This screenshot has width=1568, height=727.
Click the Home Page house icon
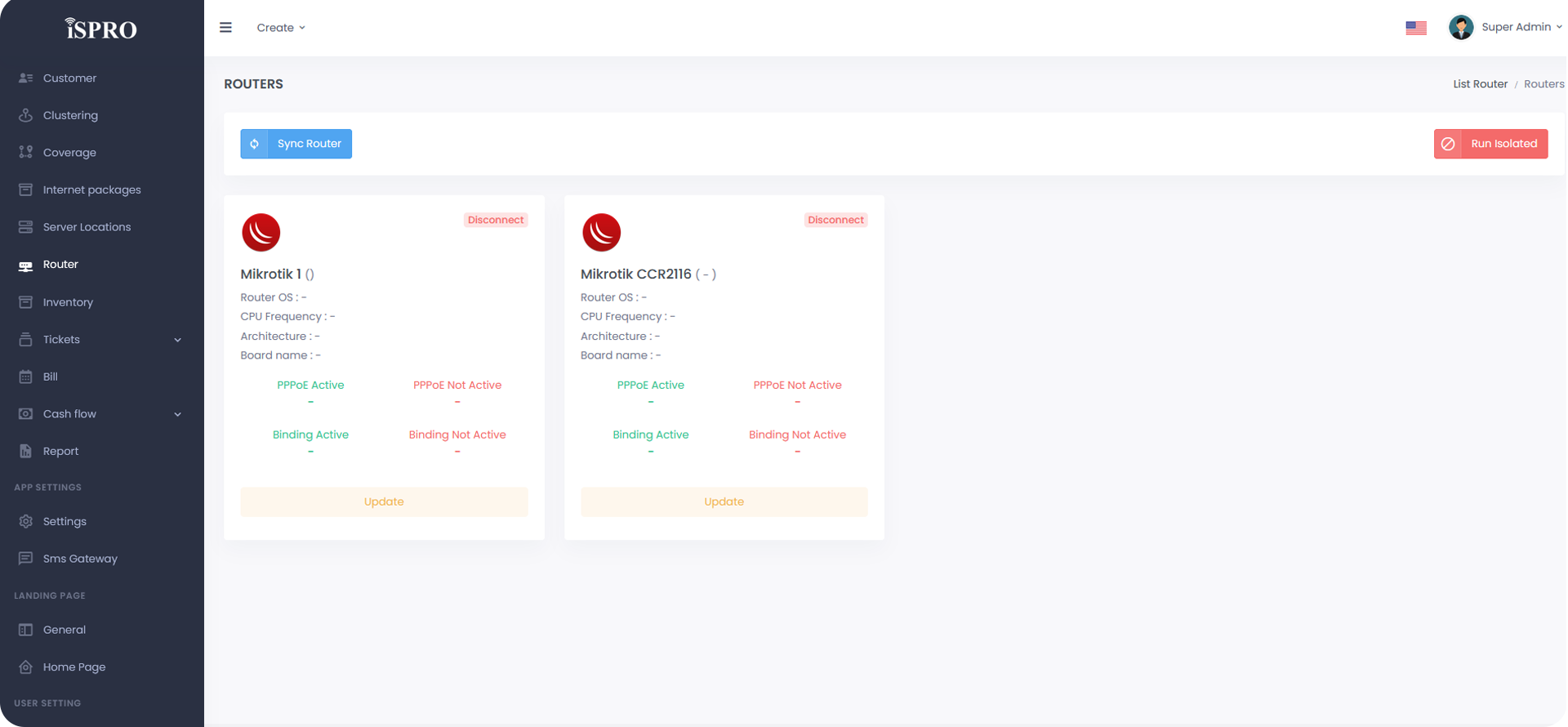click(25, 667)
